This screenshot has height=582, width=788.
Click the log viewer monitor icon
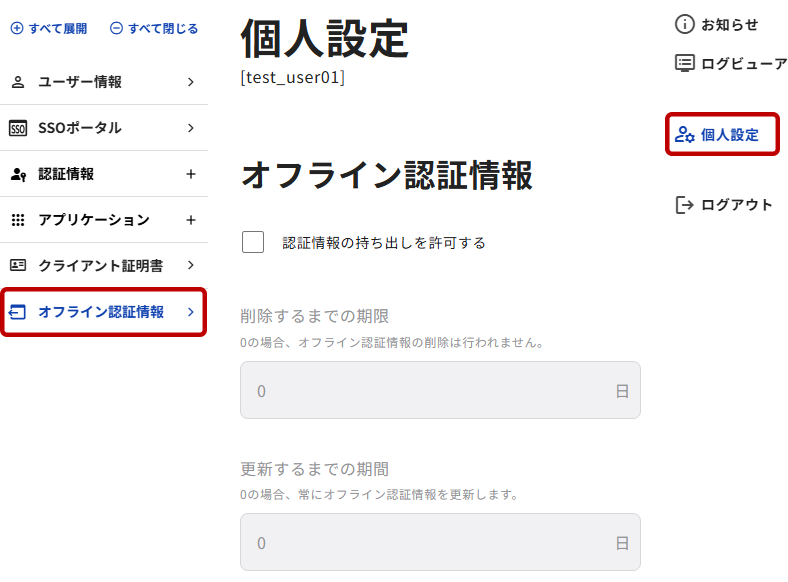coord(684,64)
